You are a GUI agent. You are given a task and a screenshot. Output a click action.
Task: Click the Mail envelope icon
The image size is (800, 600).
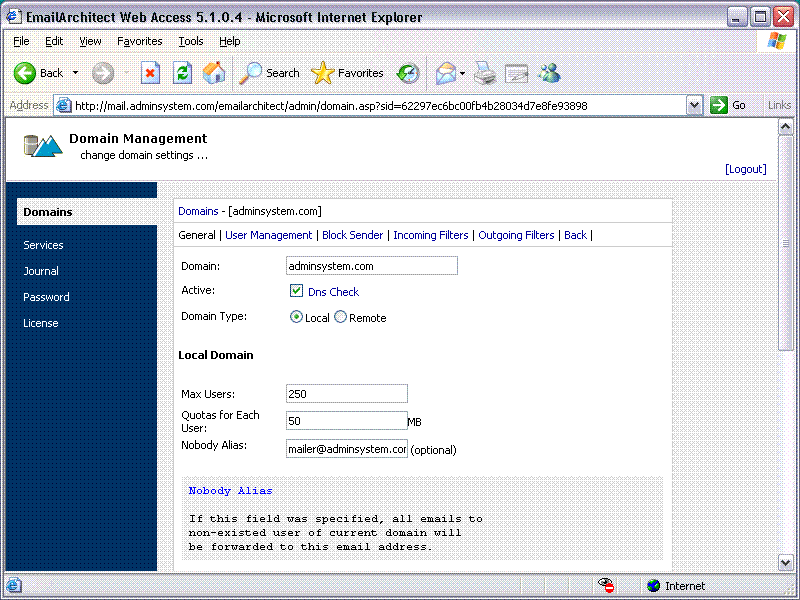[x=446, y=73]
